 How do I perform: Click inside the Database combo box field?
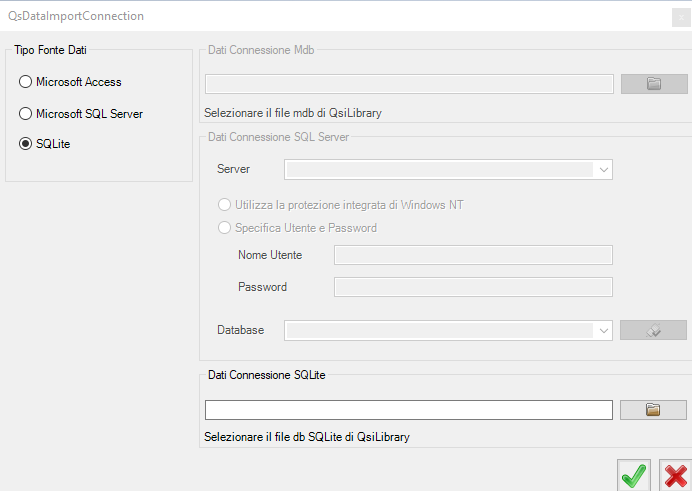pos(440,330)
